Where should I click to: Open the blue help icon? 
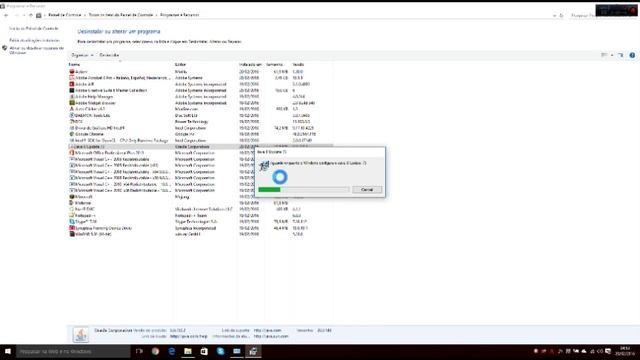(x=632, y=55)
